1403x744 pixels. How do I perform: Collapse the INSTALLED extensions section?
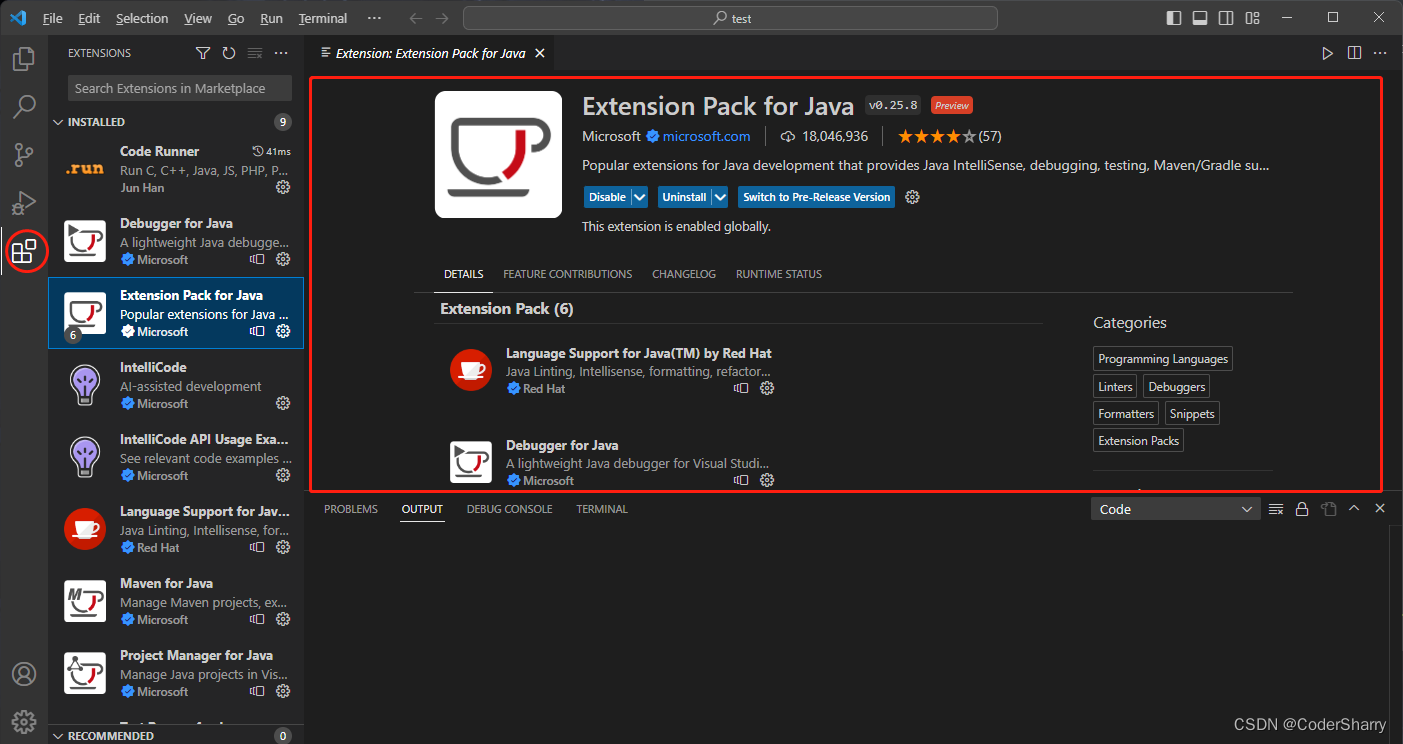[x=175, y=122]
